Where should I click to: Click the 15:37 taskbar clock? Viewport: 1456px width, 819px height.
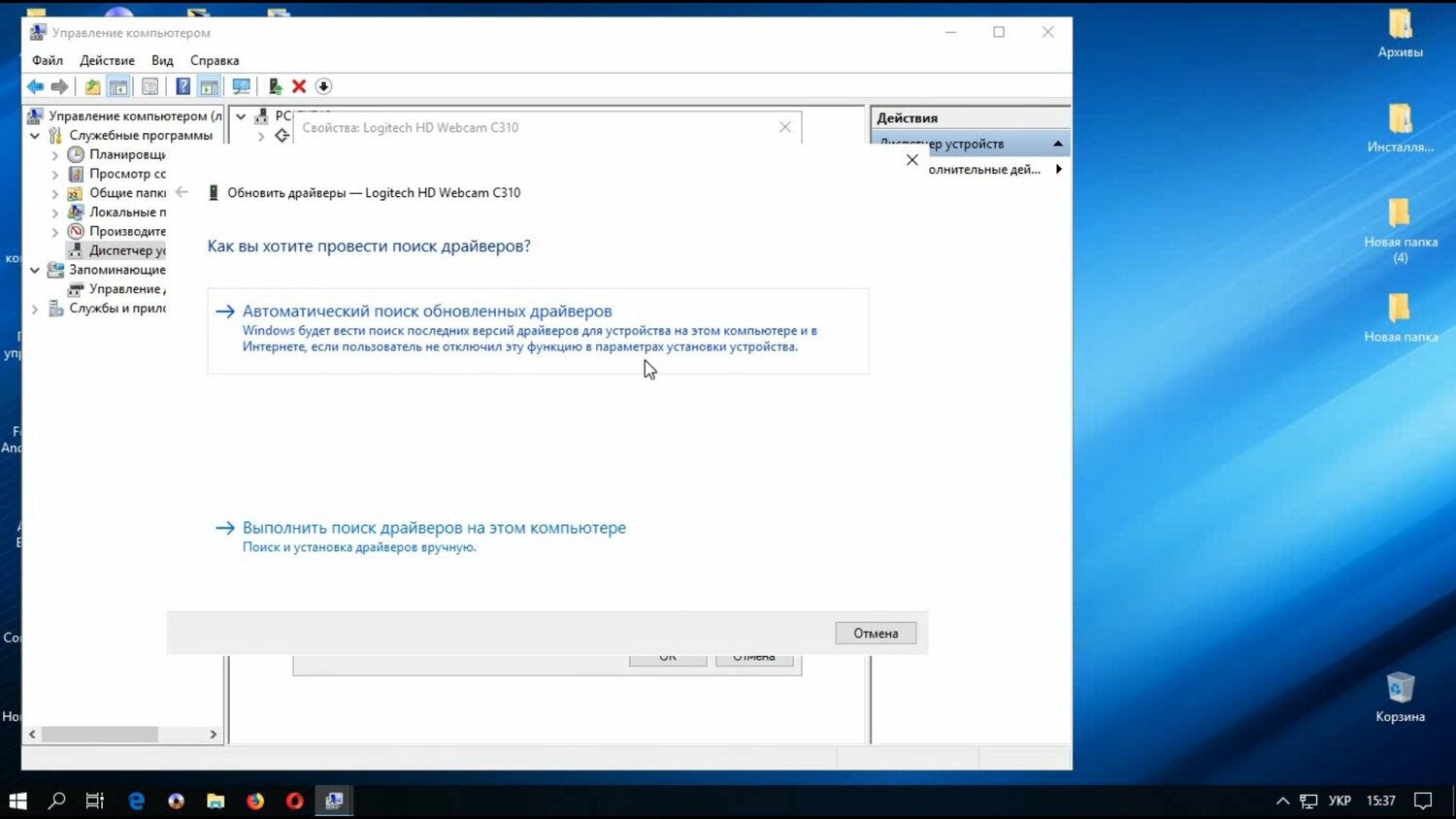coord(1380,801)
